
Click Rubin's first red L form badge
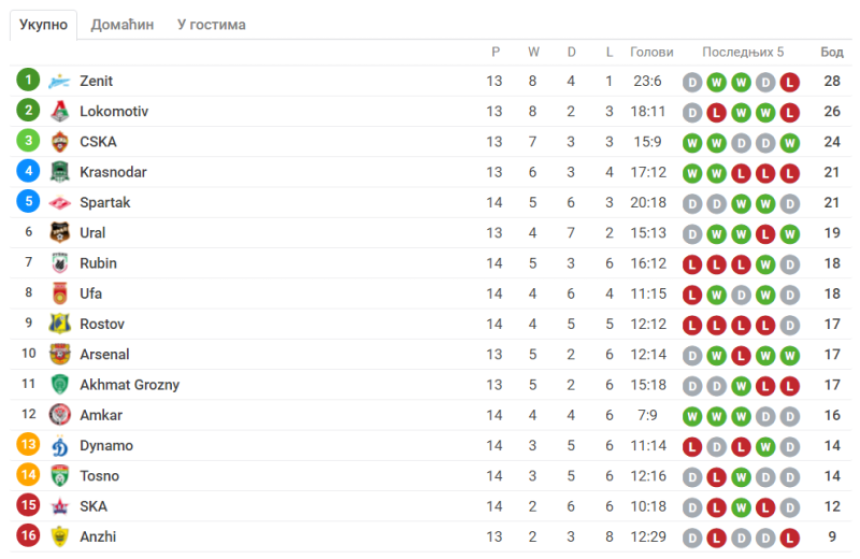tap(692, 265)
